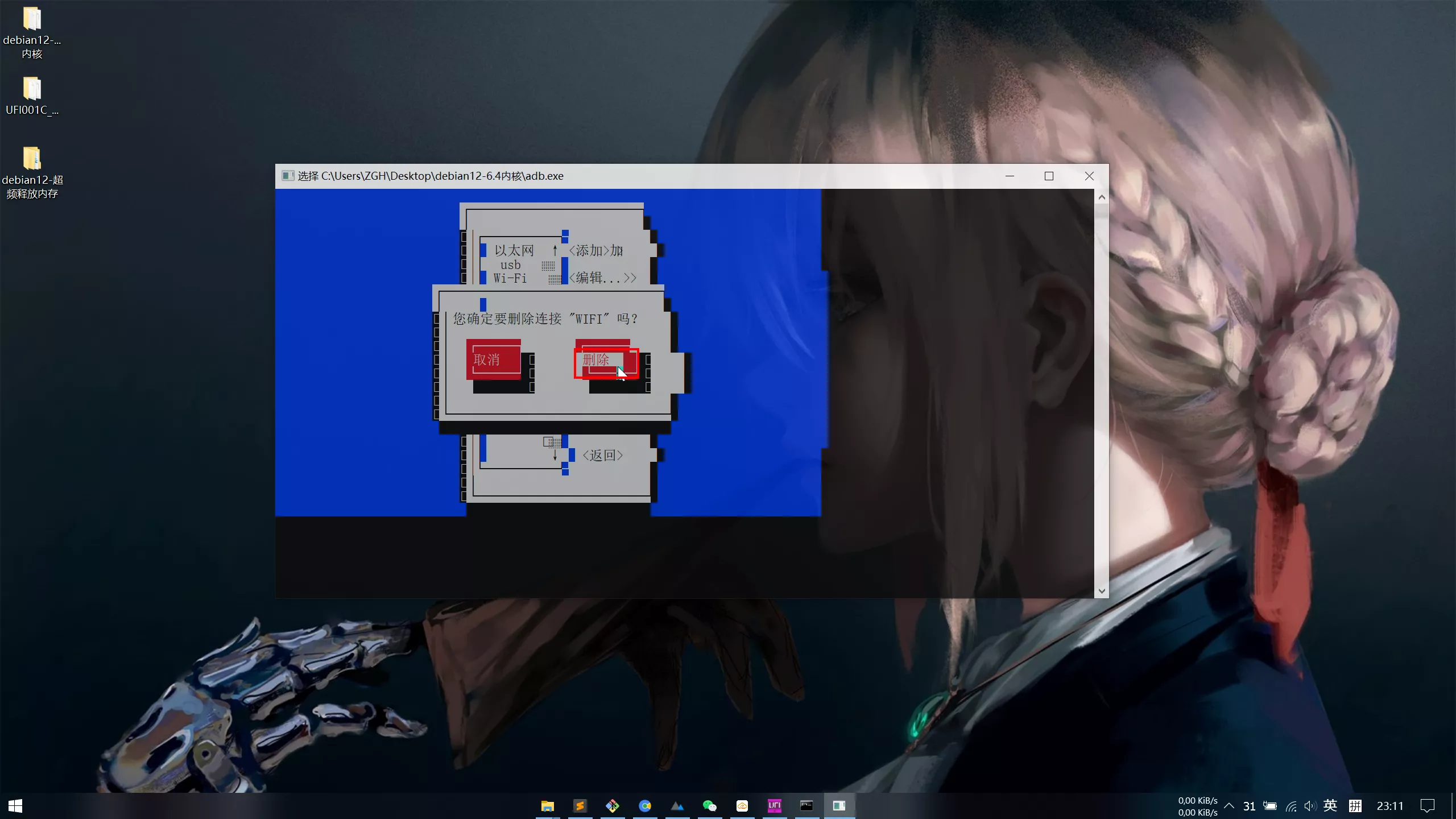Expand hidden system tray icons
Image resolution: width=1456 pixels, height=819 pixels.
1229,806
